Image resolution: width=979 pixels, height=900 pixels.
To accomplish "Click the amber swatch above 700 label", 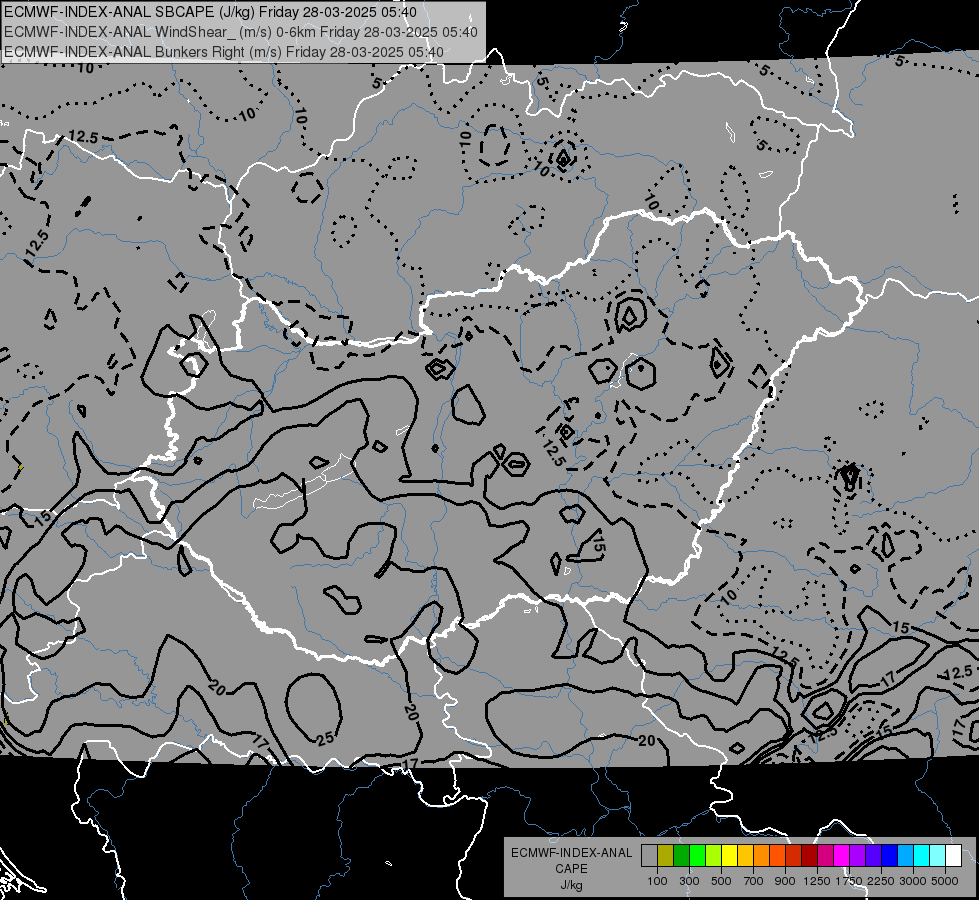I will (745, 856).
